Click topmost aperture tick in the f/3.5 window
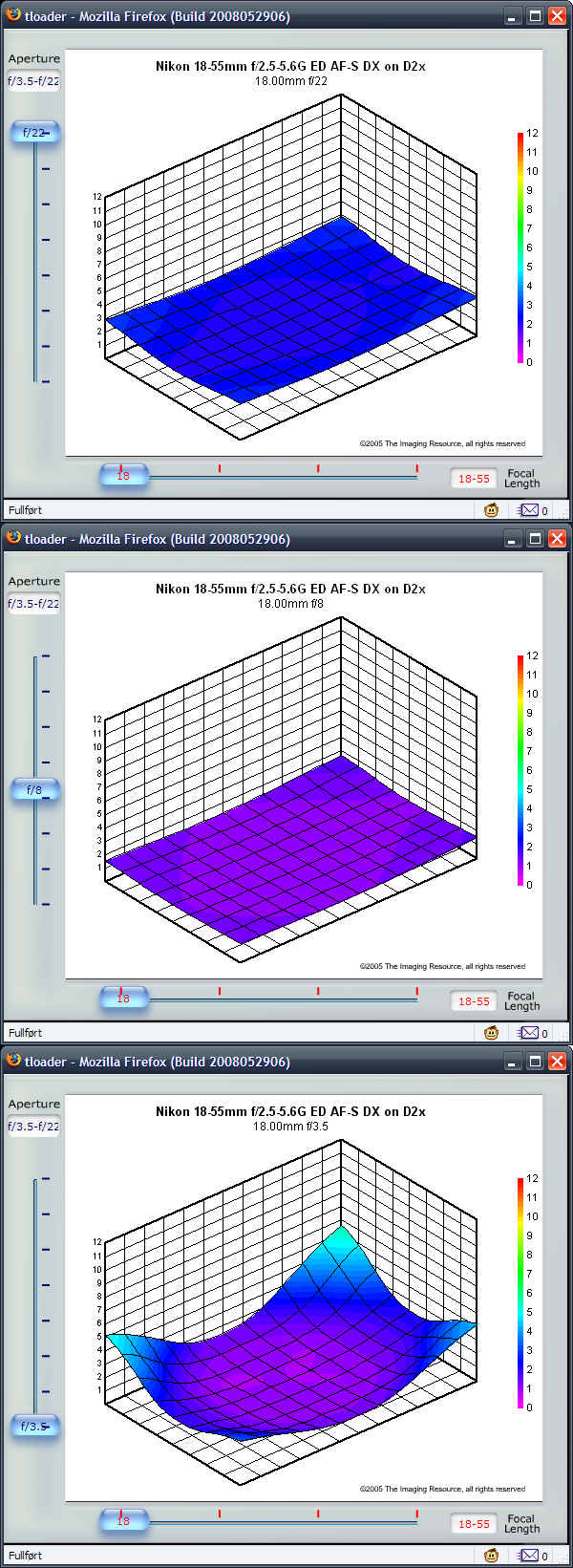The width and height of the screenshot is (573, 1568). pos(46,1179)
